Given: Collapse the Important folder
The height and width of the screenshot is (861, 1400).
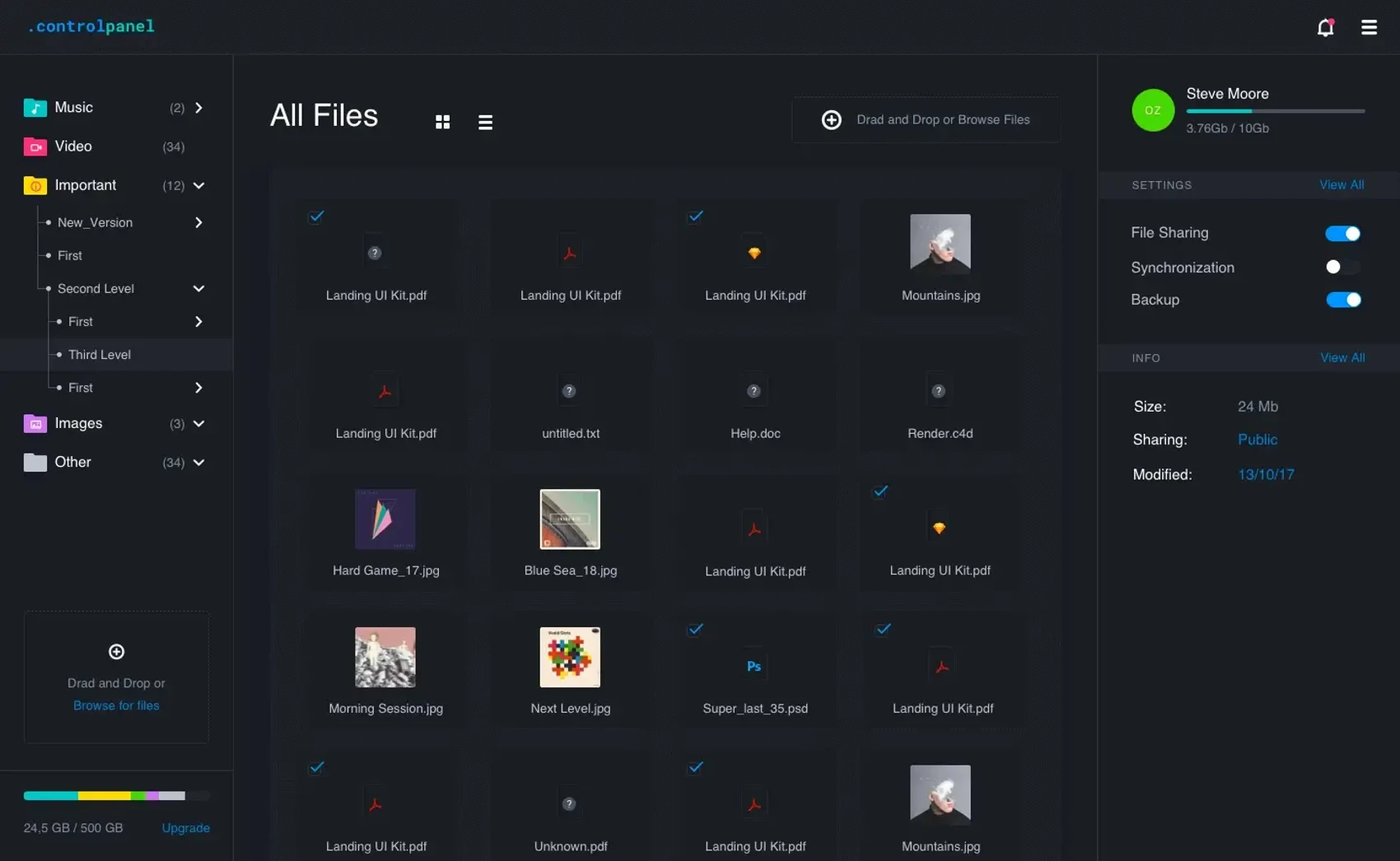Looking at the screenshot, I should point(198,186).
